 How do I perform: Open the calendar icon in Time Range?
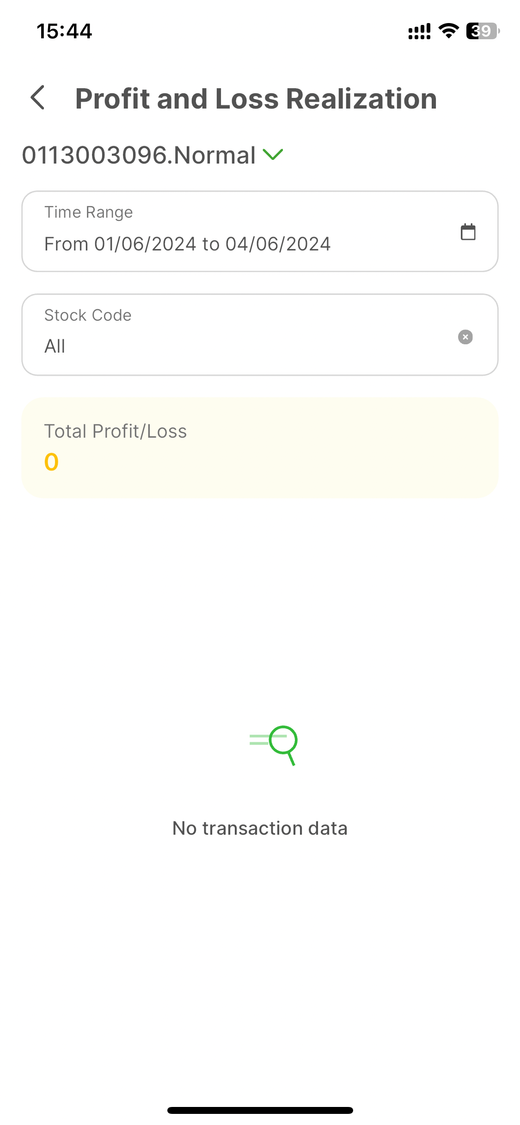click(x=468, y=232)
